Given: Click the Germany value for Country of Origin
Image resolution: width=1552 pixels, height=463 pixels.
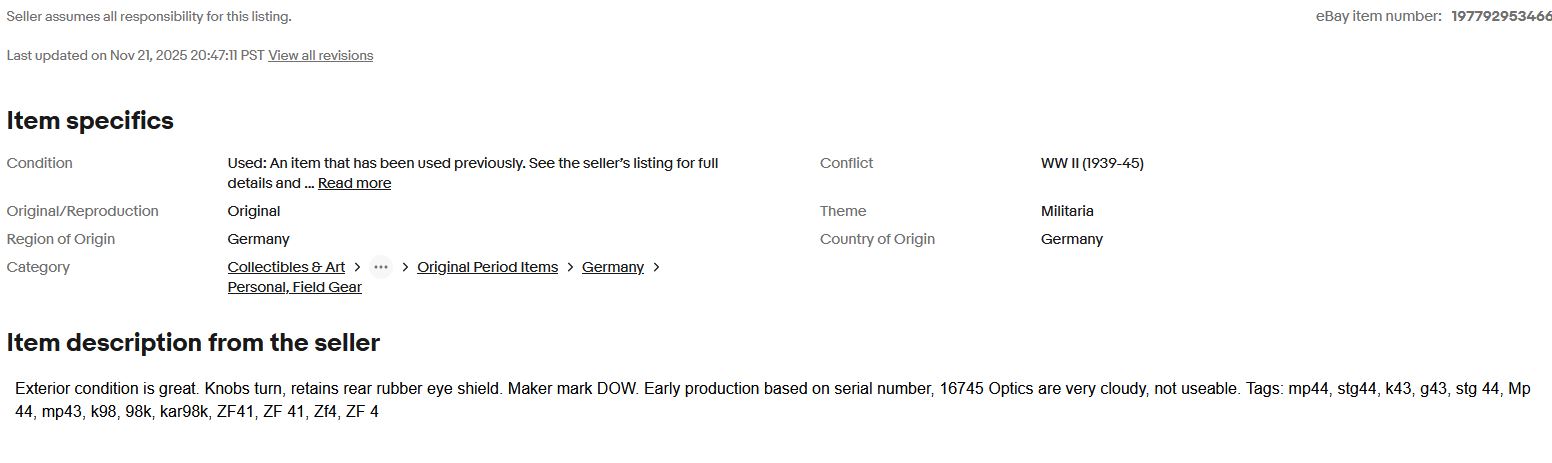Looking at the screenshot, I should click(x=1071, y=239).
